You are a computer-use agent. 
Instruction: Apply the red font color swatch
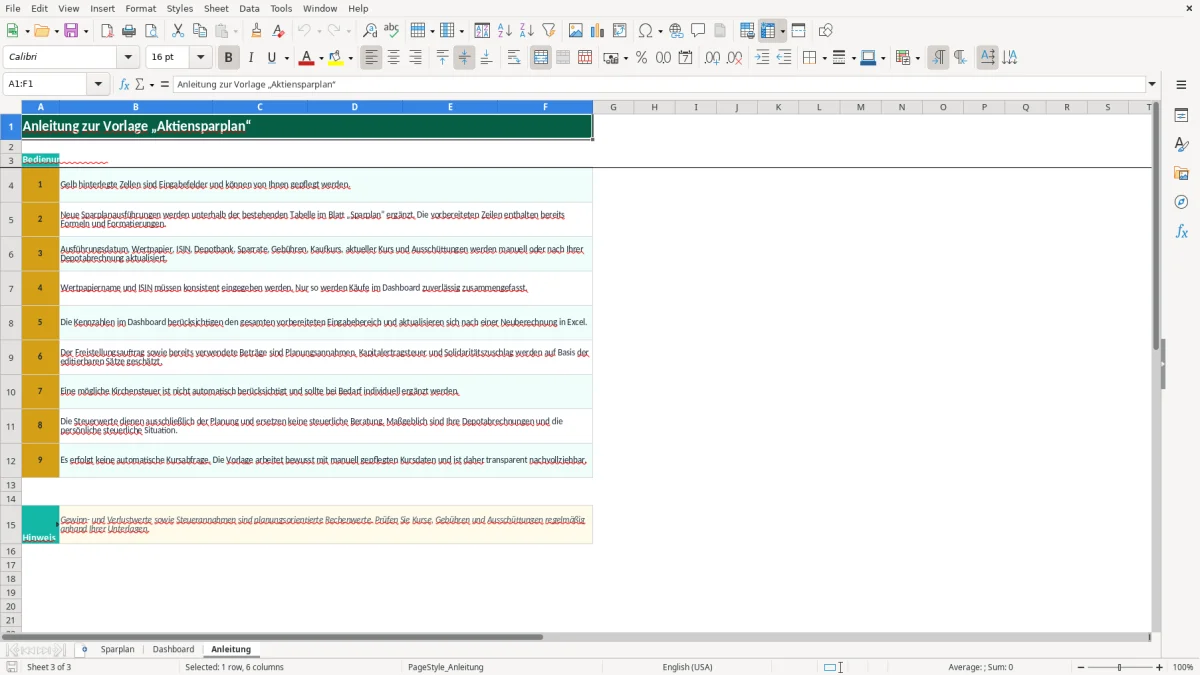pyautogui.click(x=306, y=58)
